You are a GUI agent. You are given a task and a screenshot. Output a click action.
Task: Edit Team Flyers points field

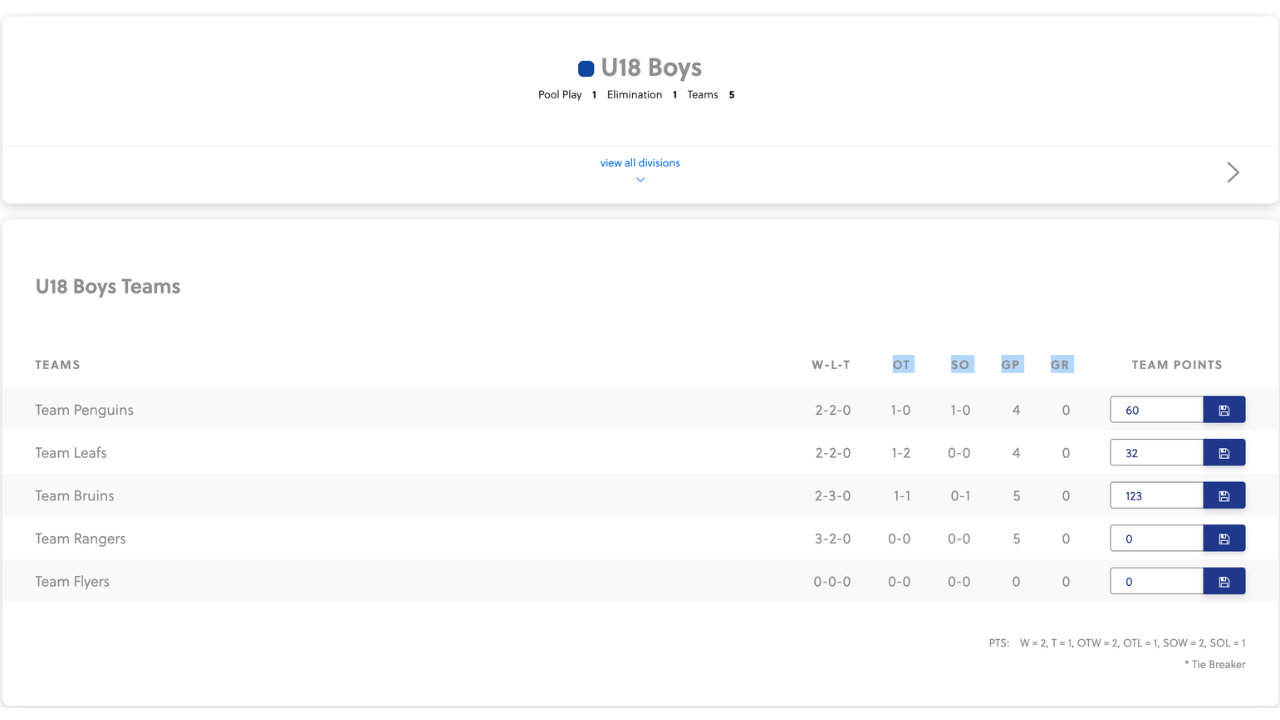pyautogui.click(x=1156, y=582)
